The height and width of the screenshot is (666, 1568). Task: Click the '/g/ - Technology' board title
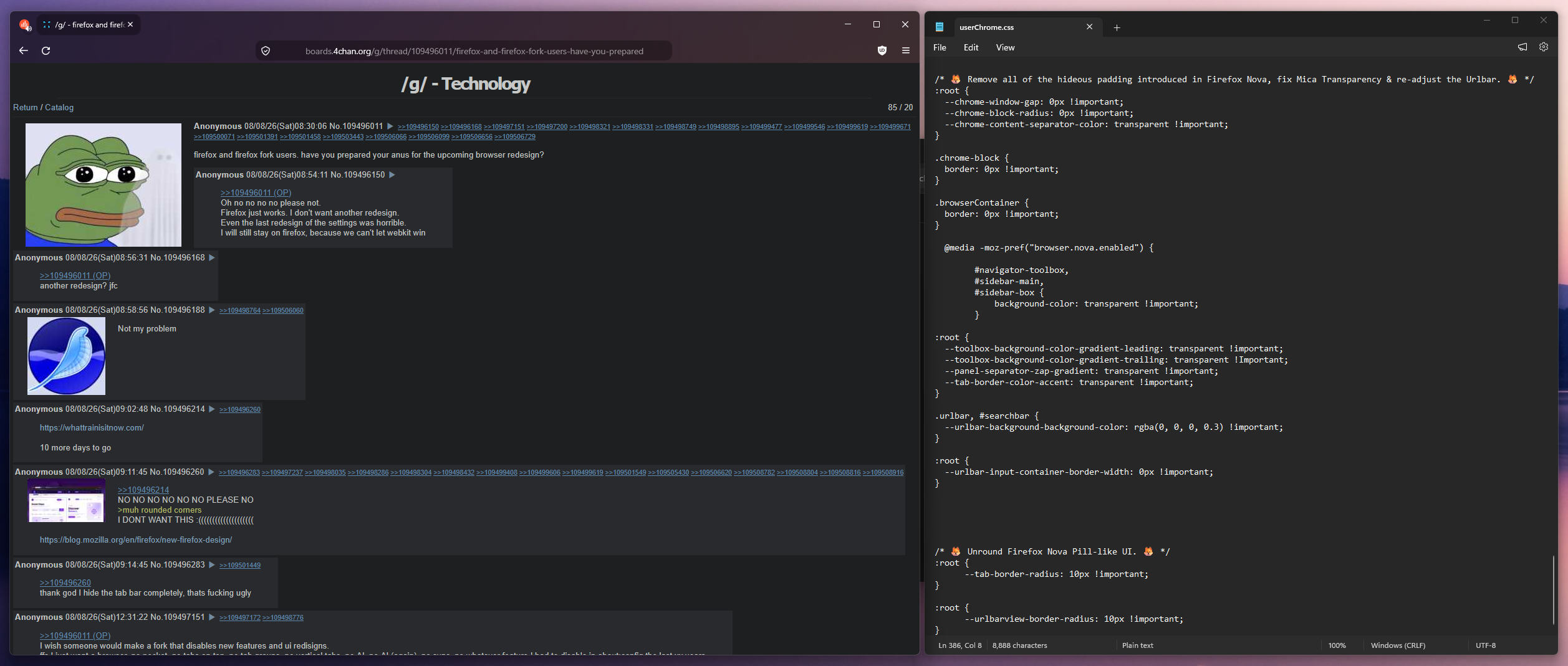(466, 83)
